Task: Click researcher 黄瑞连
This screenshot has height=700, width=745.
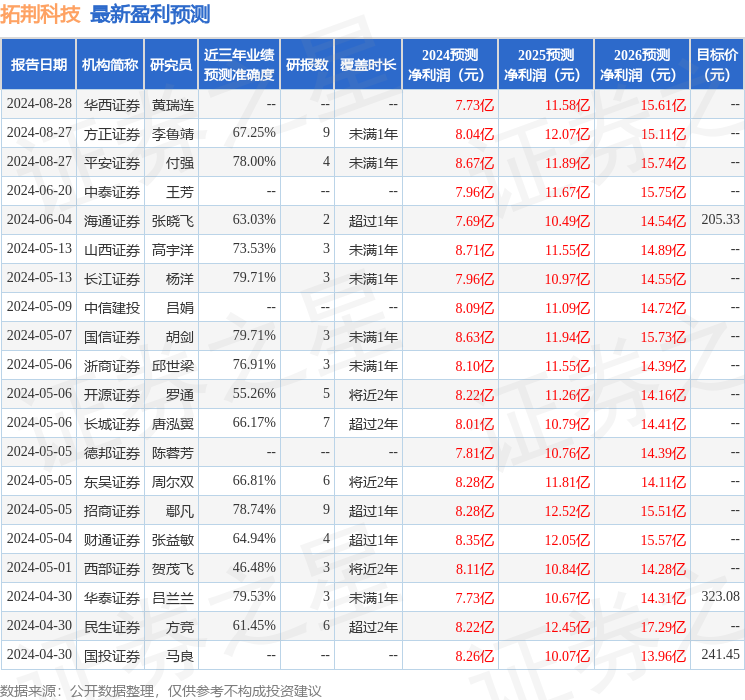Action: coord(173,105)
